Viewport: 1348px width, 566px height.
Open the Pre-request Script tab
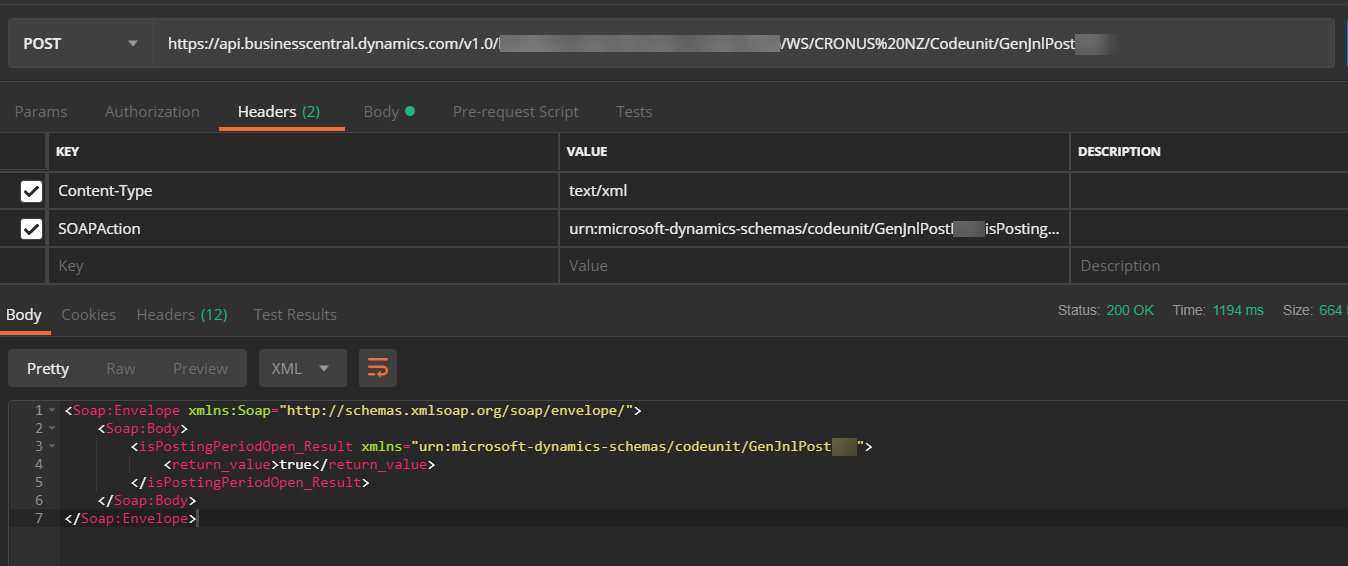click(515, 112)
